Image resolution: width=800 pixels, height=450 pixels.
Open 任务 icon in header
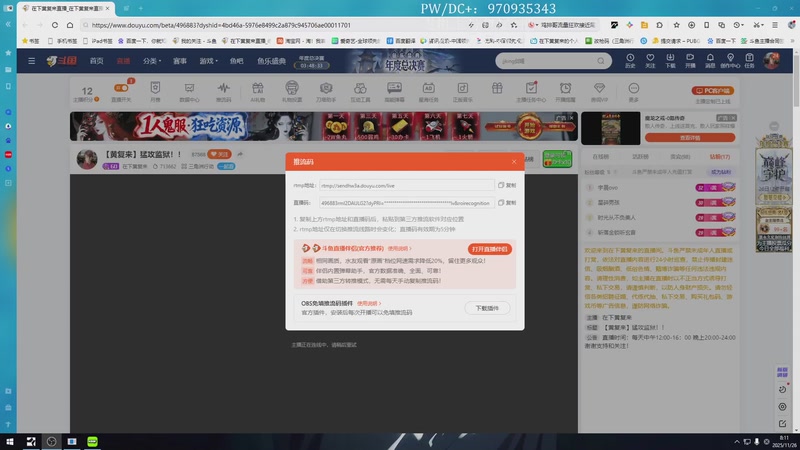(x=749, y=61)
